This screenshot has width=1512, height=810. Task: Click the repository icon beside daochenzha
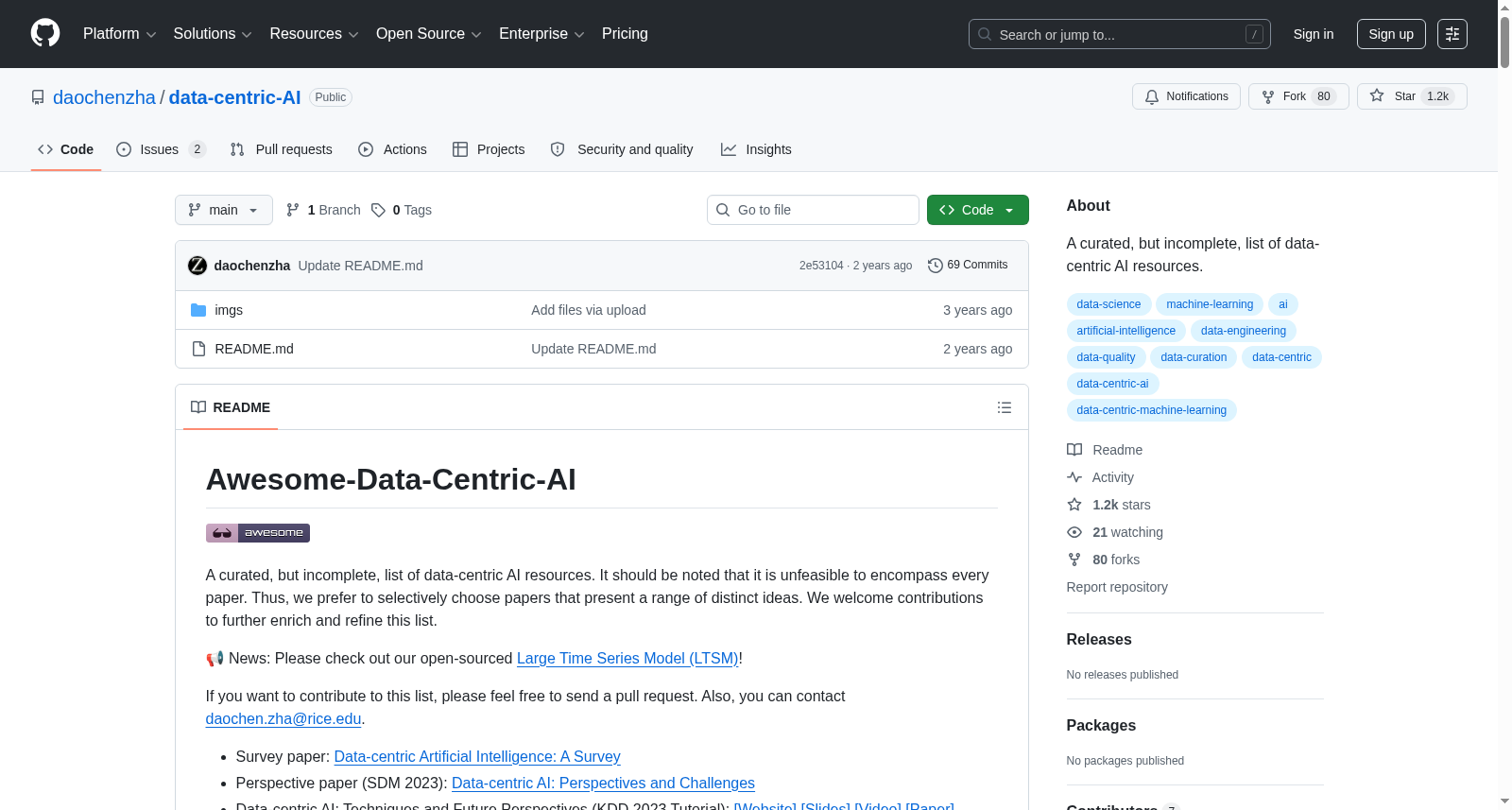coord(38,97)
